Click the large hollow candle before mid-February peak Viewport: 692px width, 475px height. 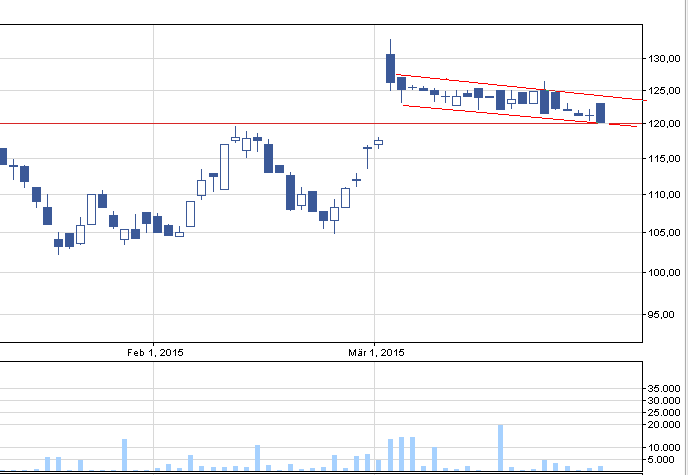pyautogui.click(x=225, y=166)
